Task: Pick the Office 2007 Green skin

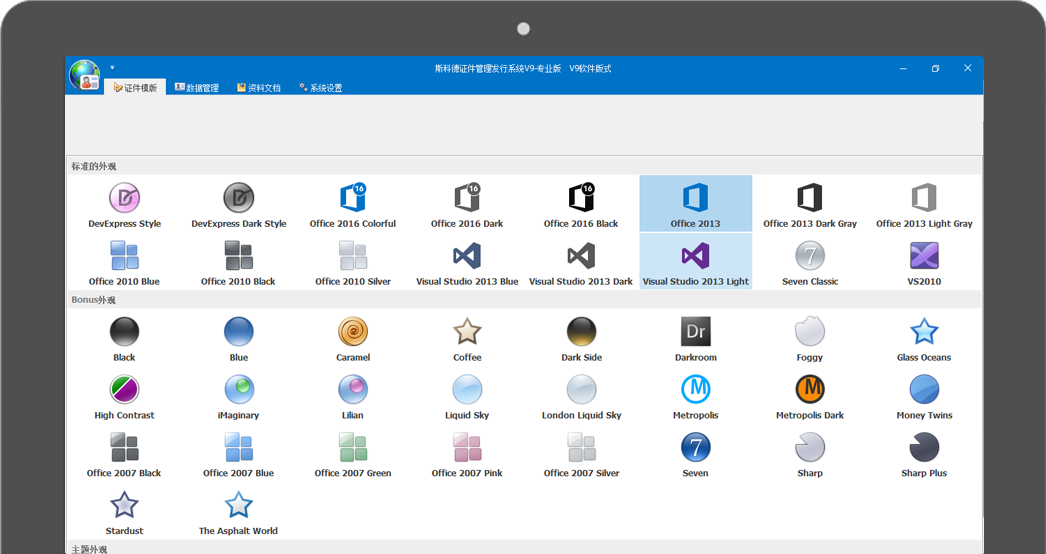Action: (353, 454)
